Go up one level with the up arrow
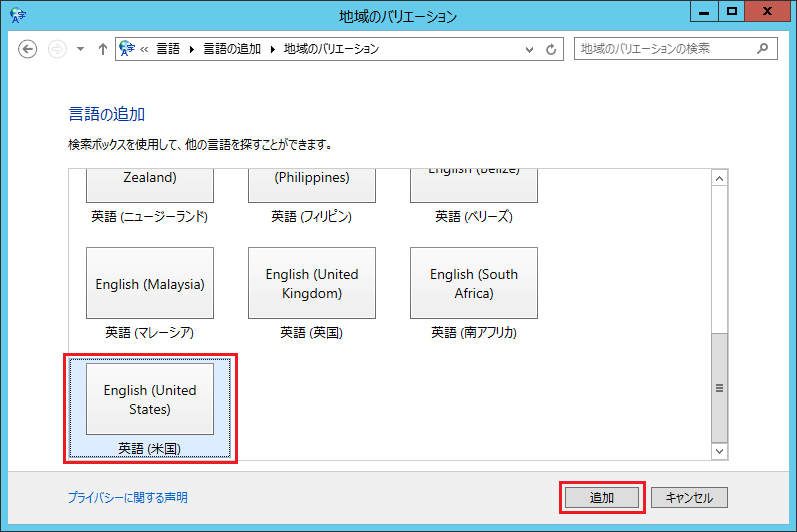Image resolution: width=797 pixels, height=532 pixels. point(103,49)
